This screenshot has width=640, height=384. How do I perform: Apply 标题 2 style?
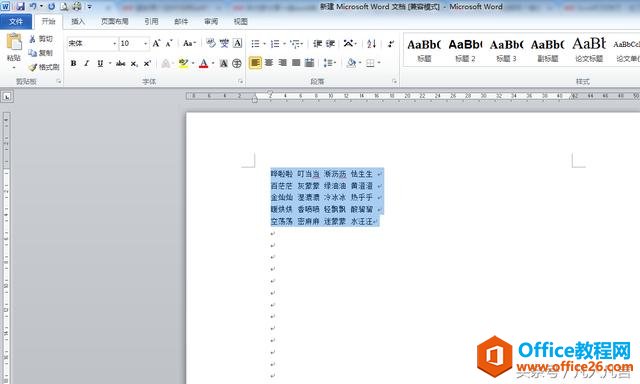click(x=465, y=50)
